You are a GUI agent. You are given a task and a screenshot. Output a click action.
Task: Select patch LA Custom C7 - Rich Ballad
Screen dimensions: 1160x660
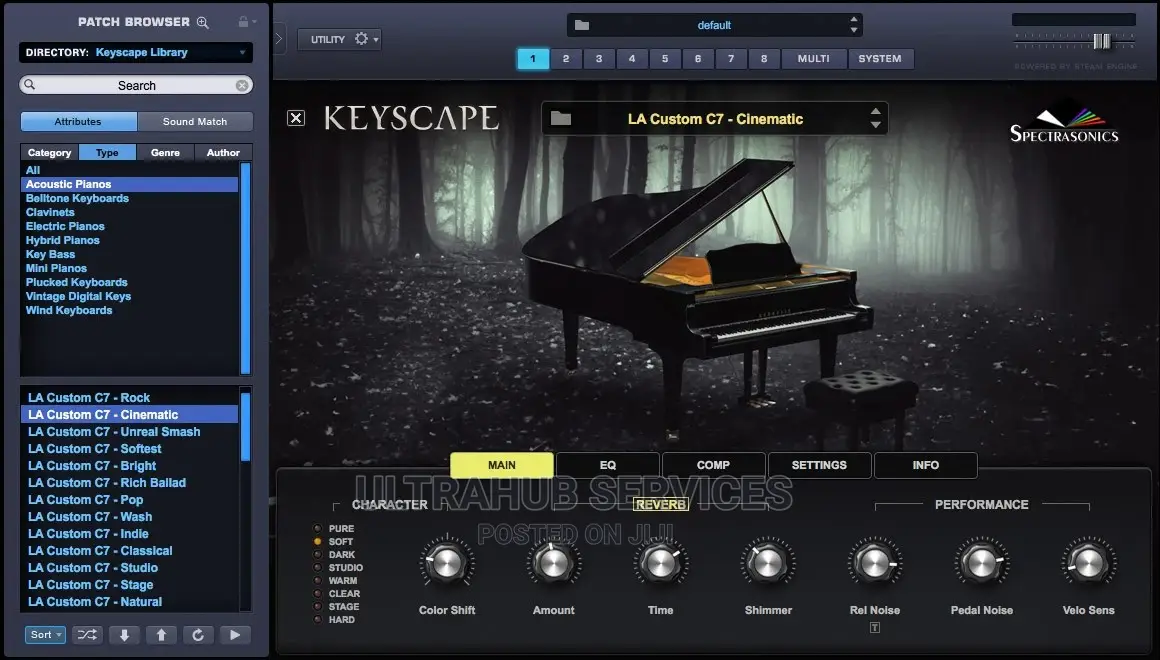tap(107, 482)
